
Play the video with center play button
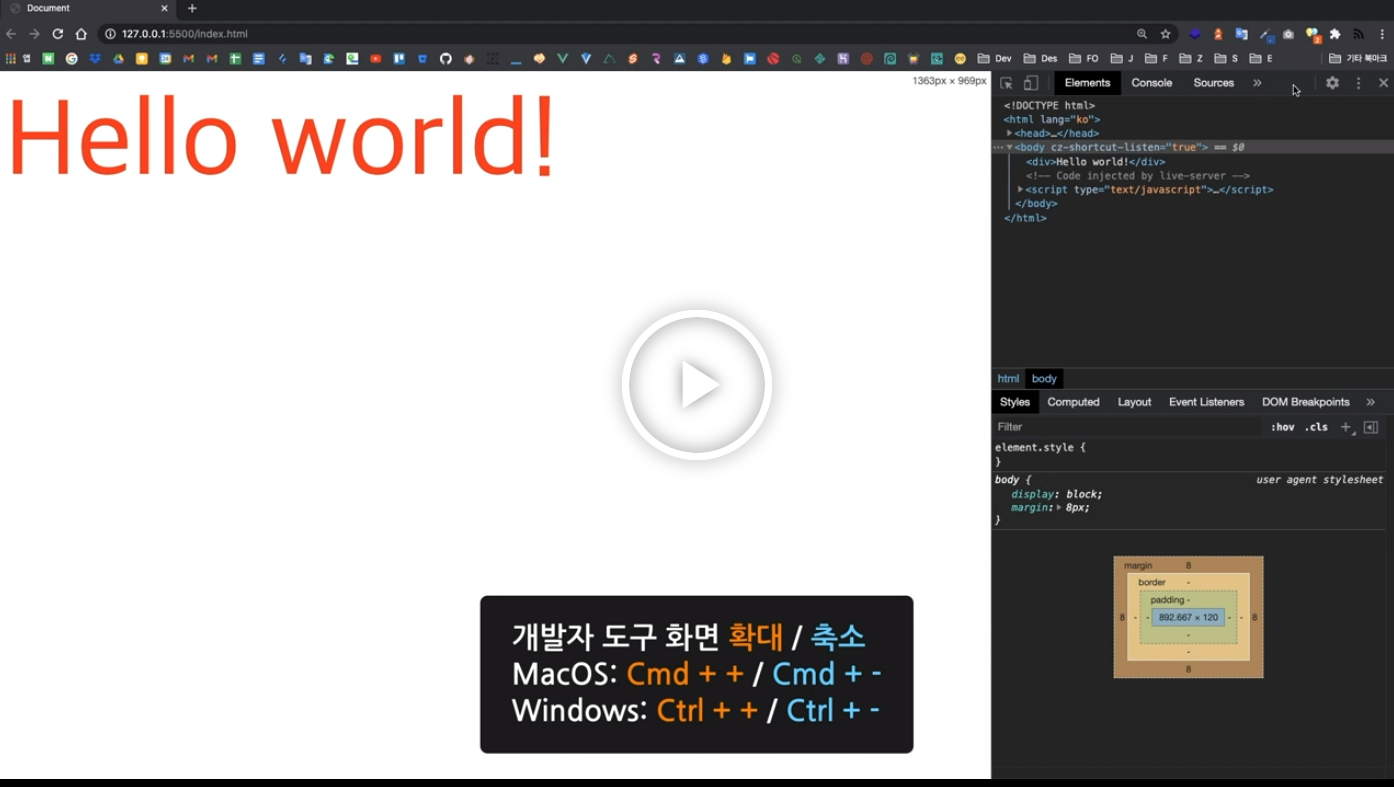pos(697,385)
